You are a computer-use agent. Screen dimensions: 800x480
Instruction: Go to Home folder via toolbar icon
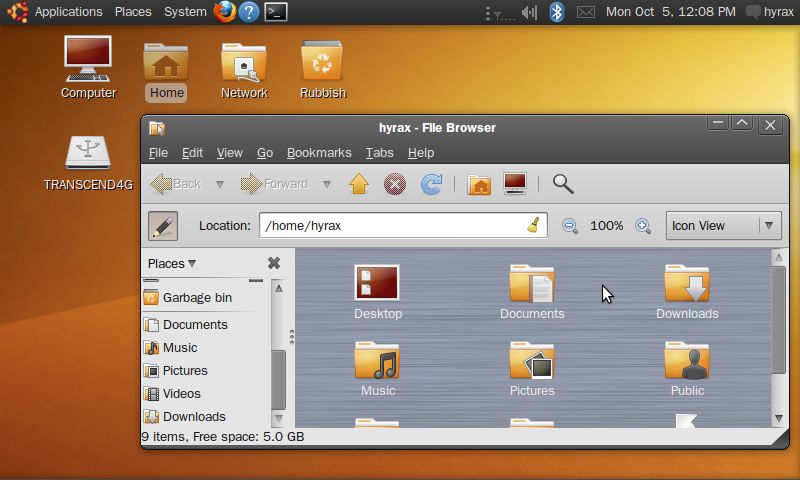[x=479, y=184]
